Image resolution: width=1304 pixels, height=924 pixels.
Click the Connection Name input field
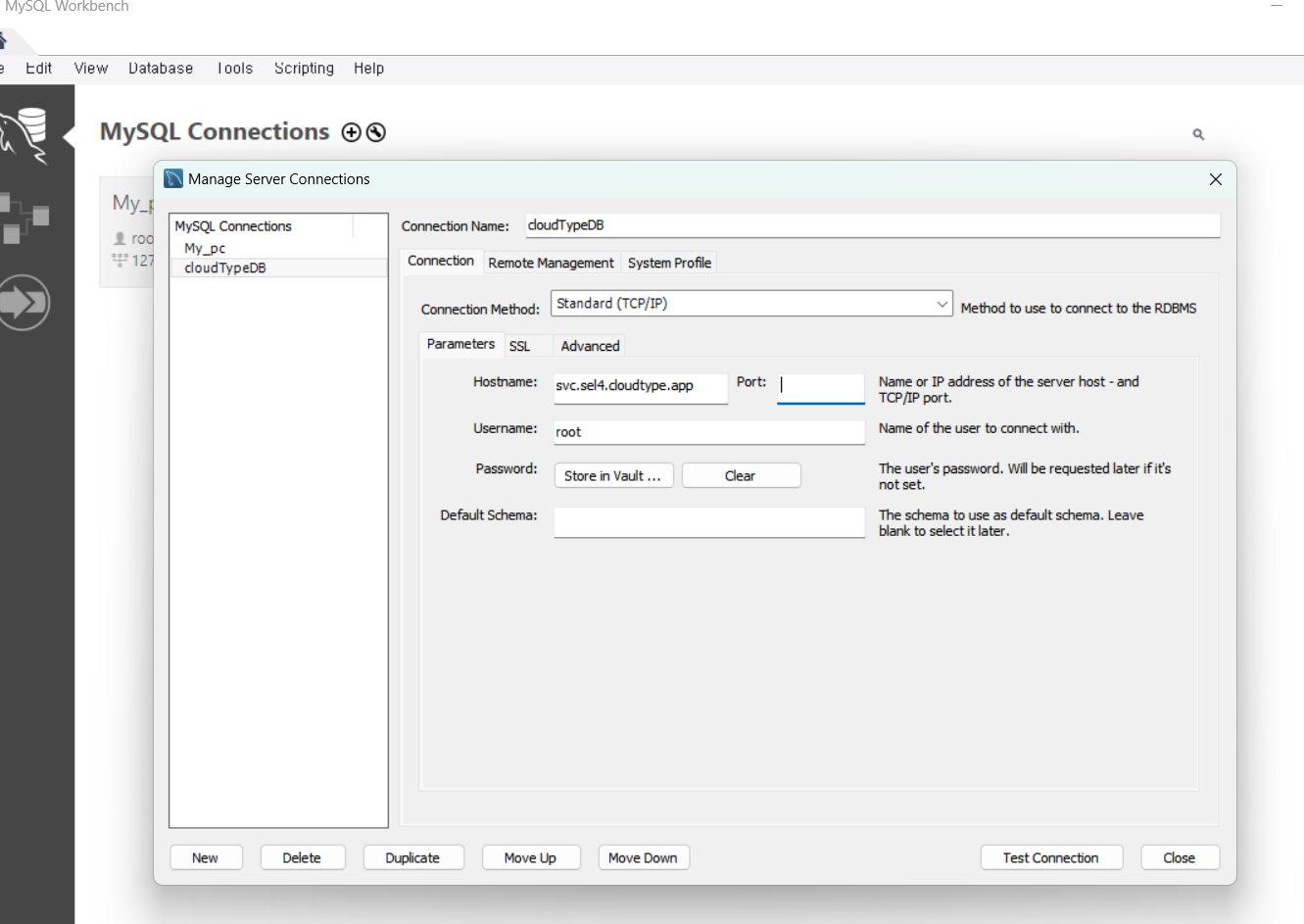click(x=873, y=225)
